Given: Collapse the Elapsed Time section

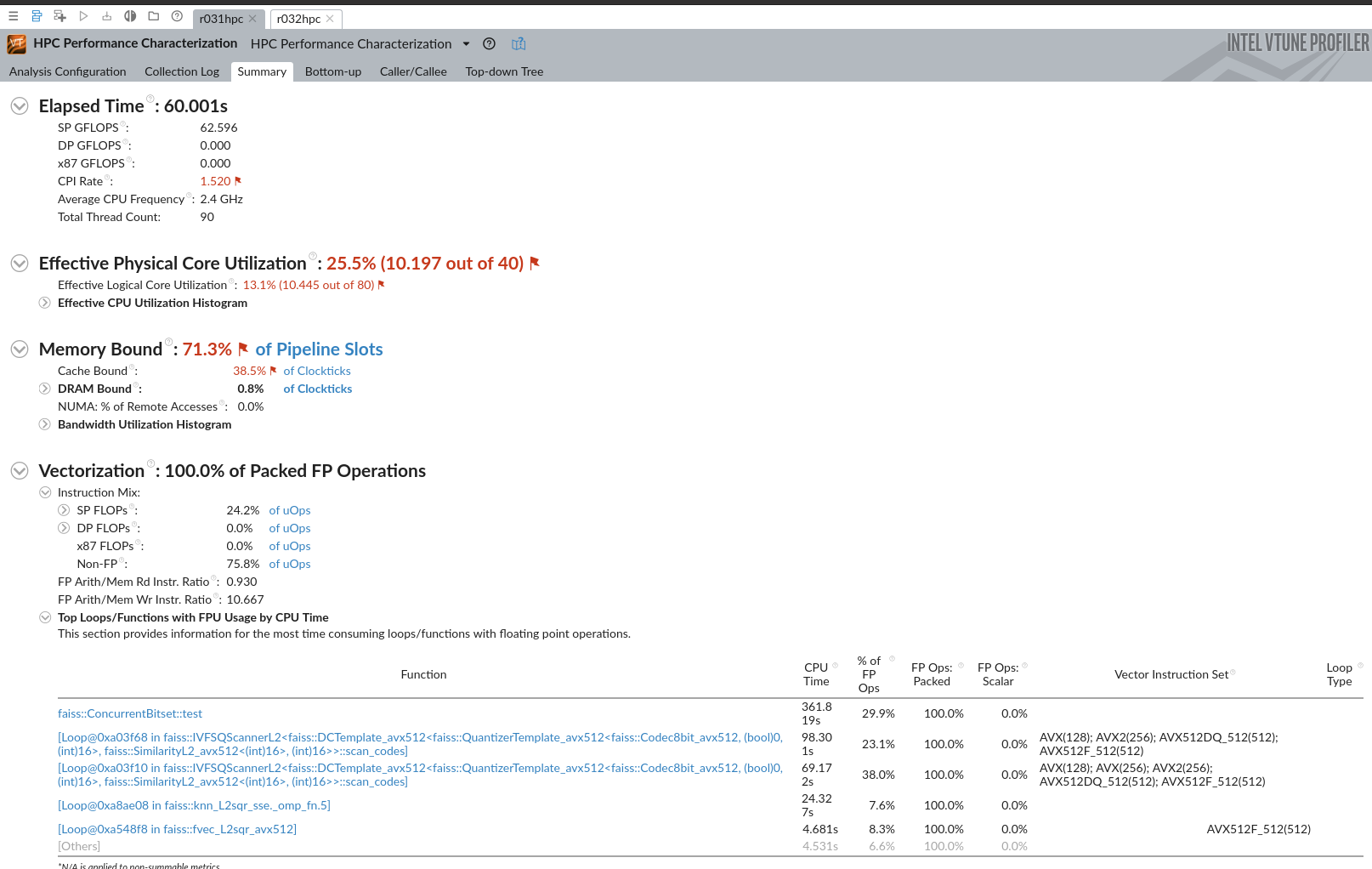Looking at the screenshot, I should 20,106.
